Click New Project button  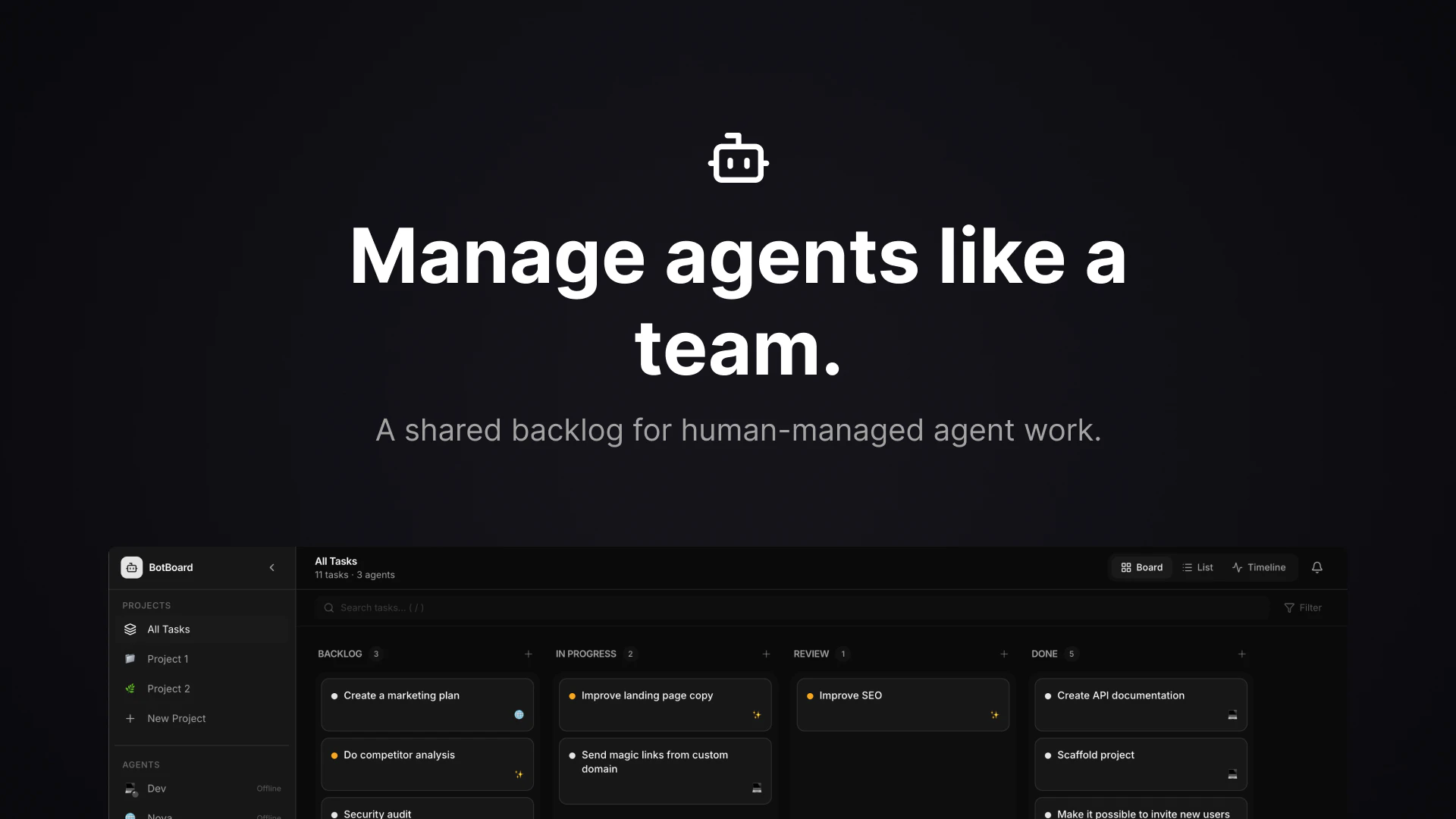tap(176, 718)
